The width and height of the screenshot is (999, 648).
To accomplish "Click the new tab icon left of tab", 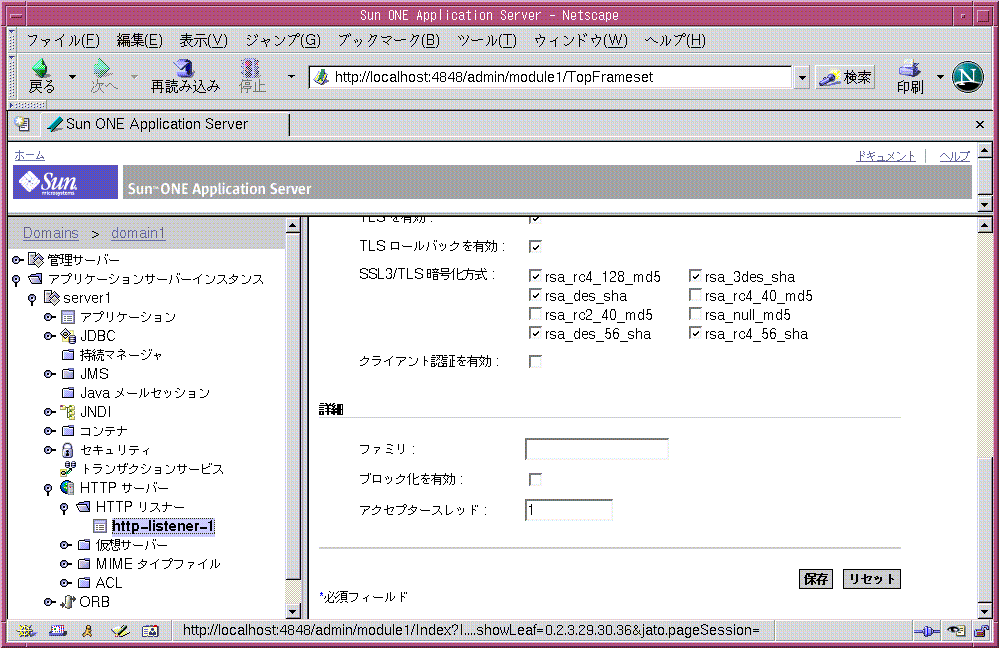I will click(x=22, y=124).
